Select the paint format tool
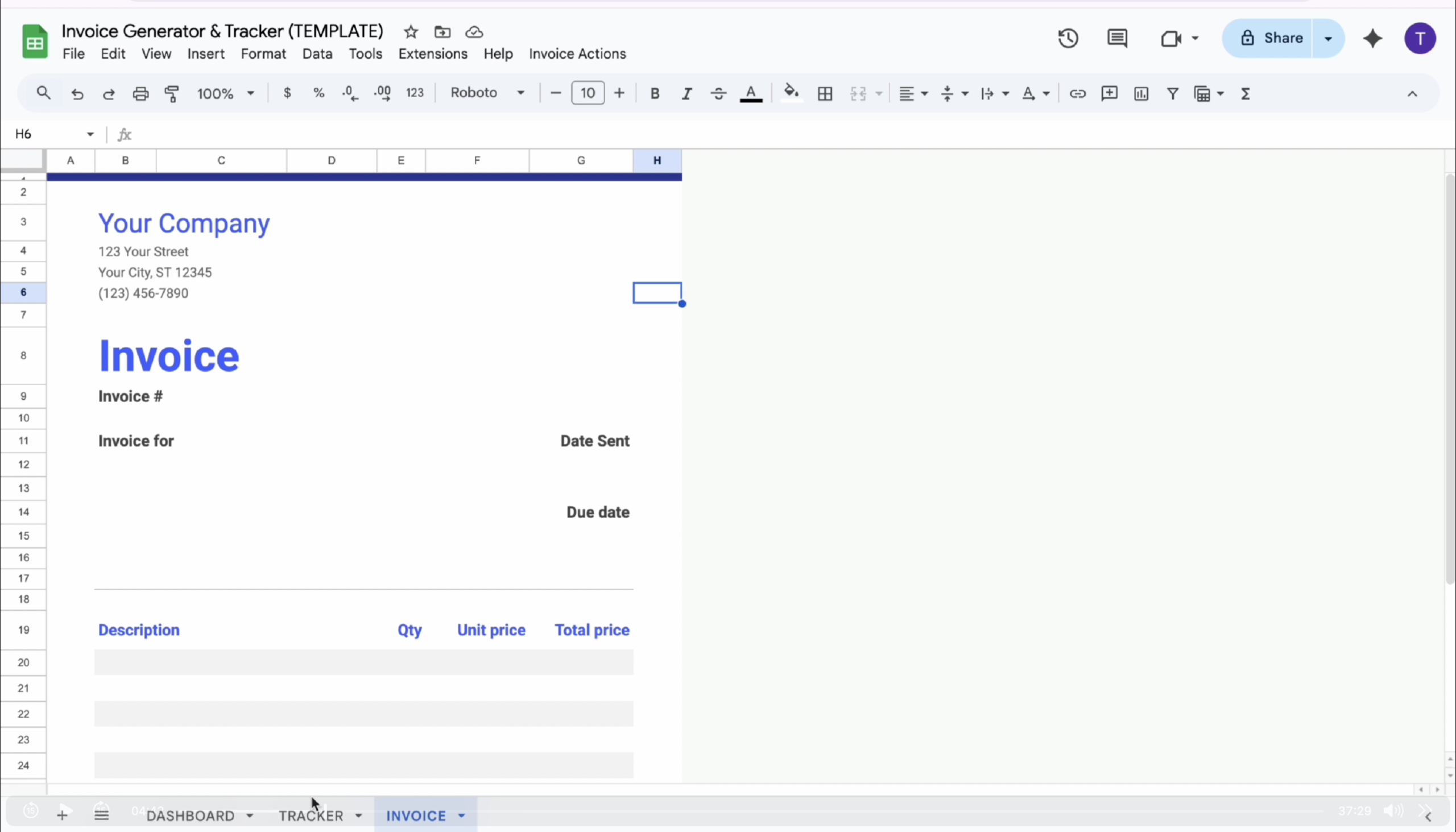Screen dimensions: 1456x832 pyautogui.click(x=171, y=93)
